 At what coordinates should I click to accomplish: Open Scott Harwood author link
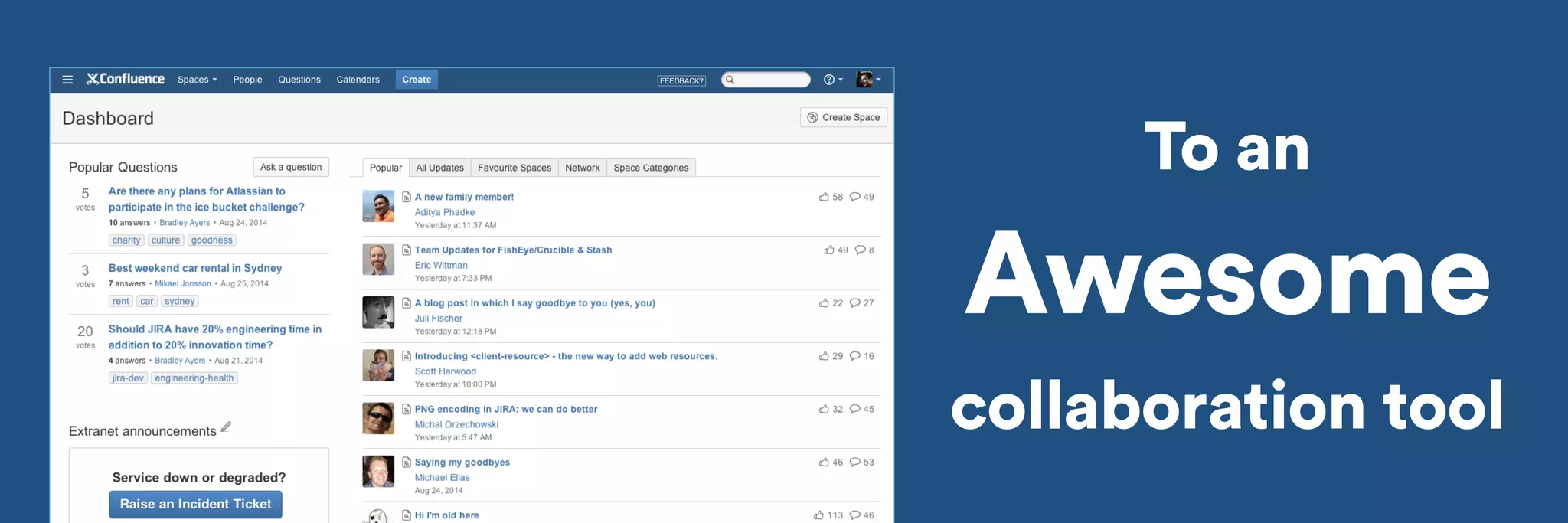446,371
